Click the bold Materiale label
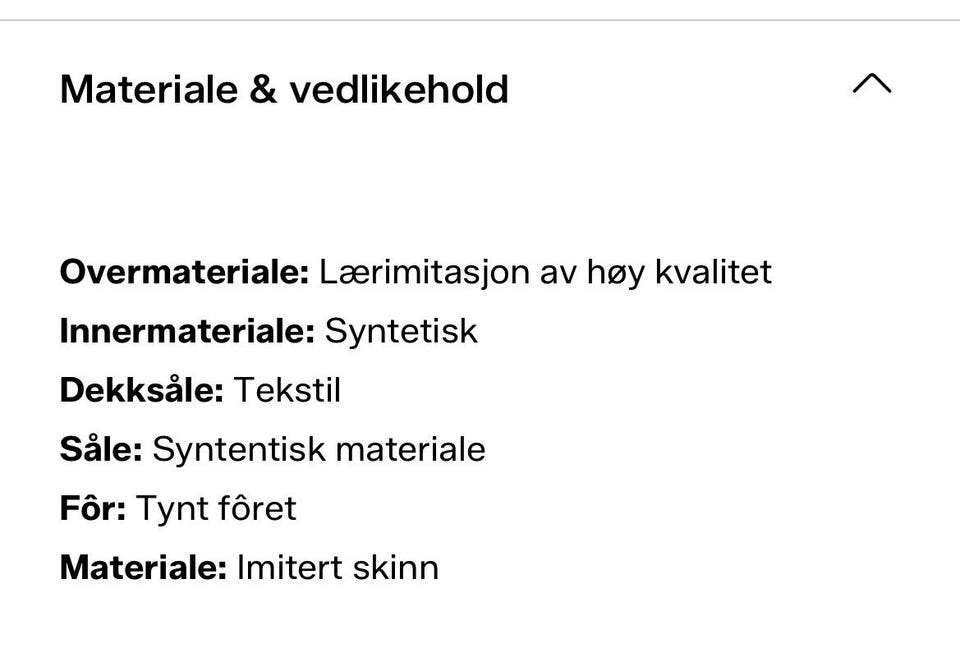The height and width of the screenshot is (662, 960). 143,566
